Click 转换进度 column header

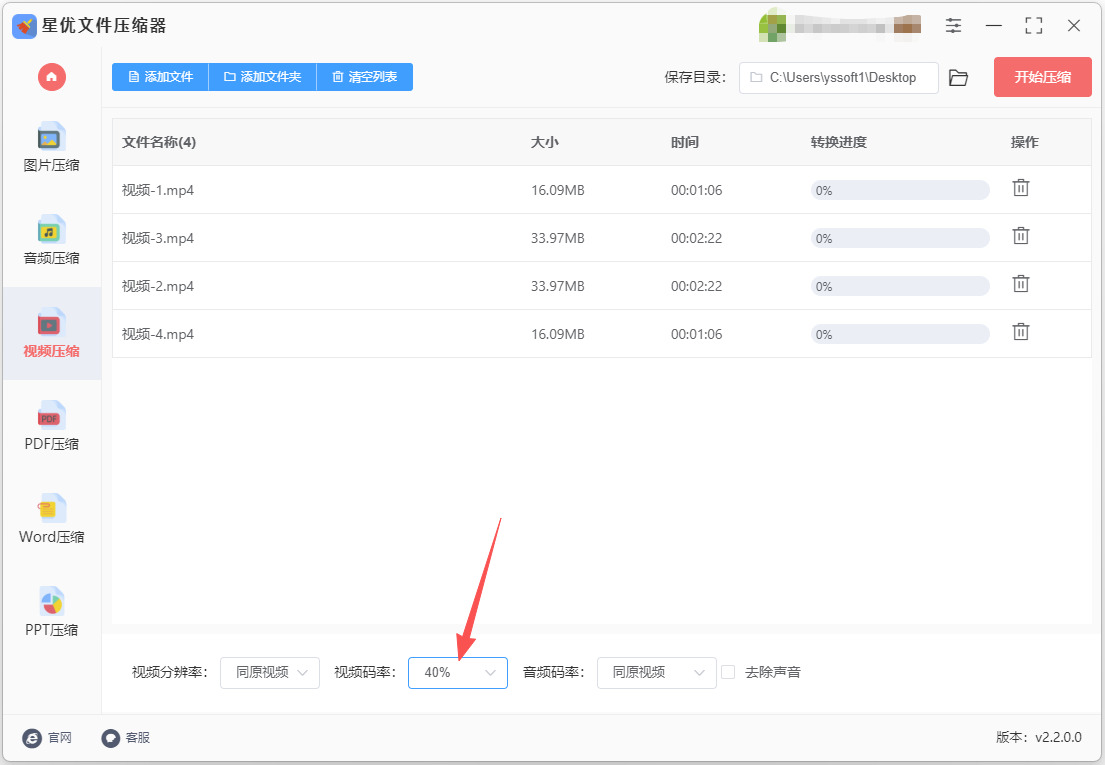click(x=839, y=142)
